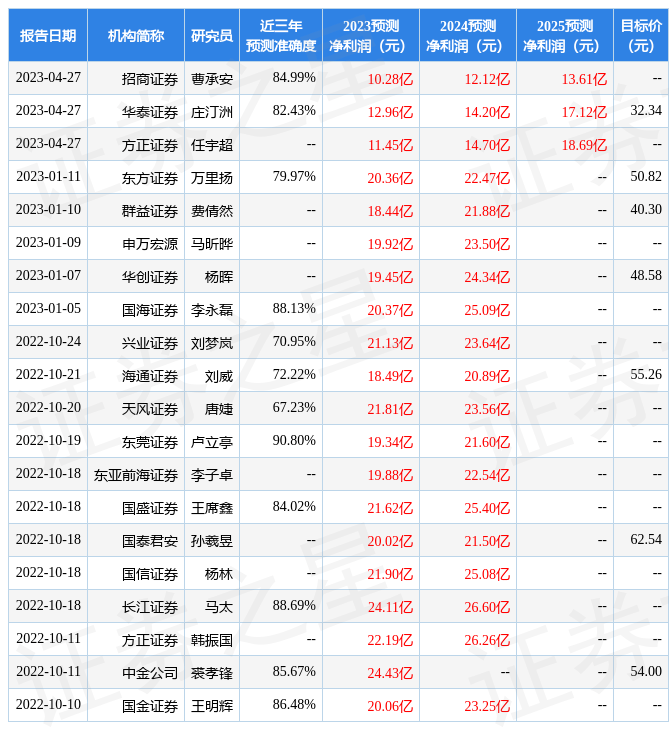Click researcher 曹承安
Viewport: 669px width, 730px height.
[212, 79]
